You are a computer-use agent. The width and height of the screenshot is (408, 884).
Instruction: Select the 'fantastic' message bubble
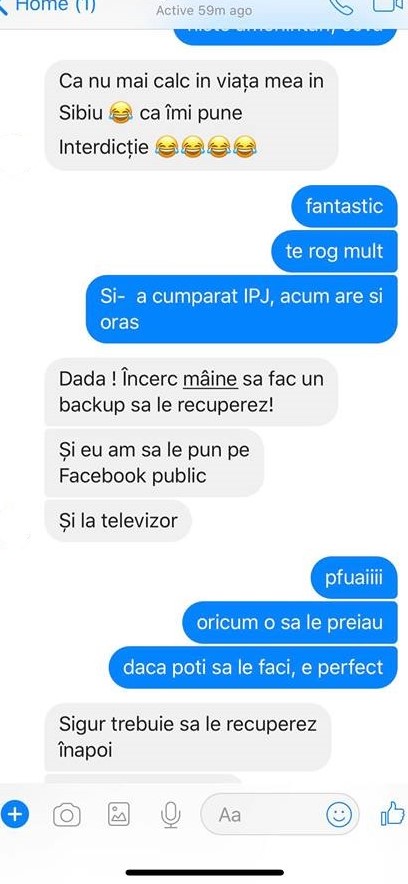pos(344,206)
